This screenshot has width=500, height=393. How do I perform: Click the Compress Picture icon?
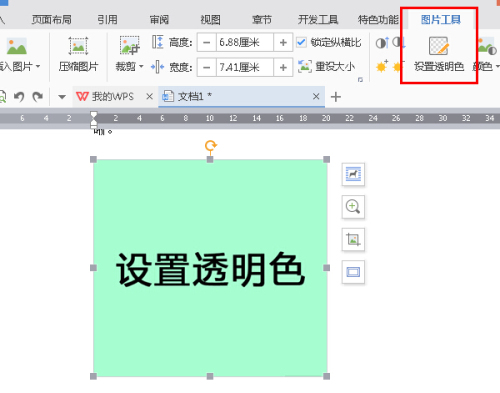tap(78, 46)
